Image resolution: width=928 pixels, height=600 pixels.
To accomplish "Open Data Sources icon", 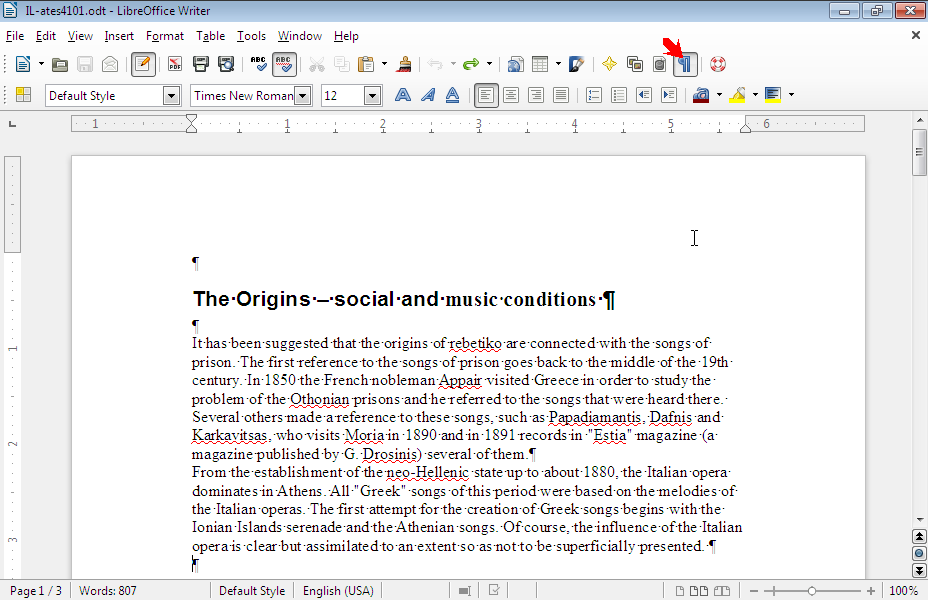I will click(659, 64).
